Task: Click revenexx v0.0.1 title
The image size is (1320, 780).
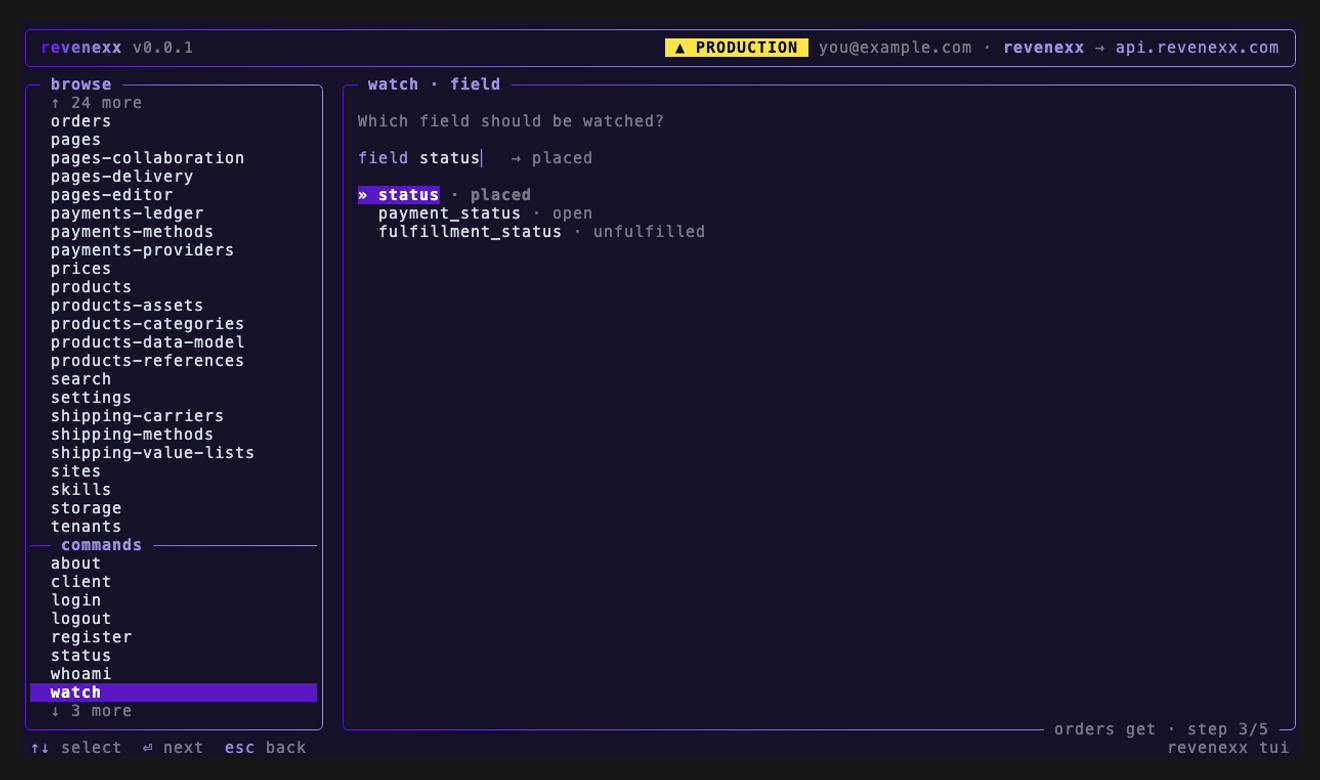Action: click(x=117, y=48)
